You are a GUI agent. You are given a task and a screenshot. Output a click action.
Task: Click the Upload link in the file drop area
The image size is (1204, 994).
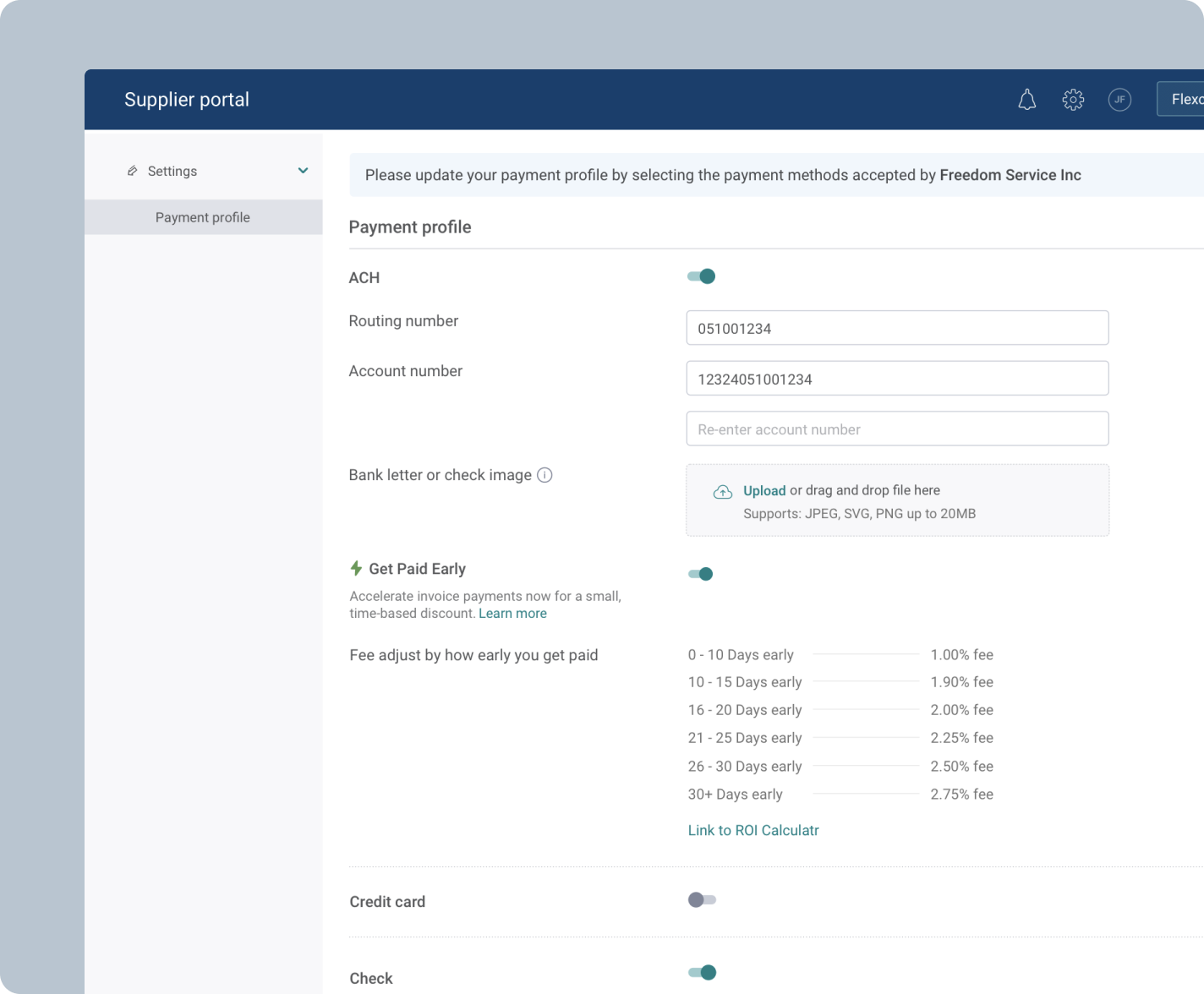click(763, 490)
